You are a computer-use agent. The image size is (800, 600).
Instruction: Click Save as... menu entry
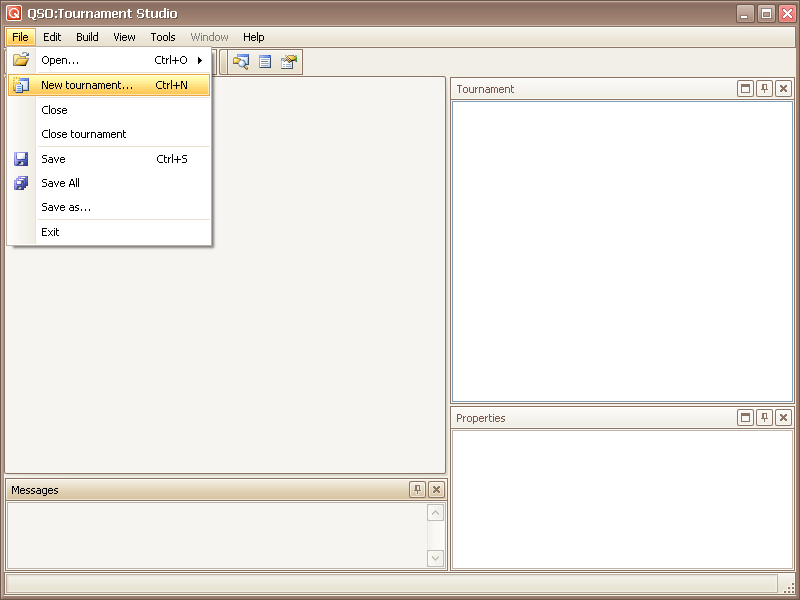point(66,208)
